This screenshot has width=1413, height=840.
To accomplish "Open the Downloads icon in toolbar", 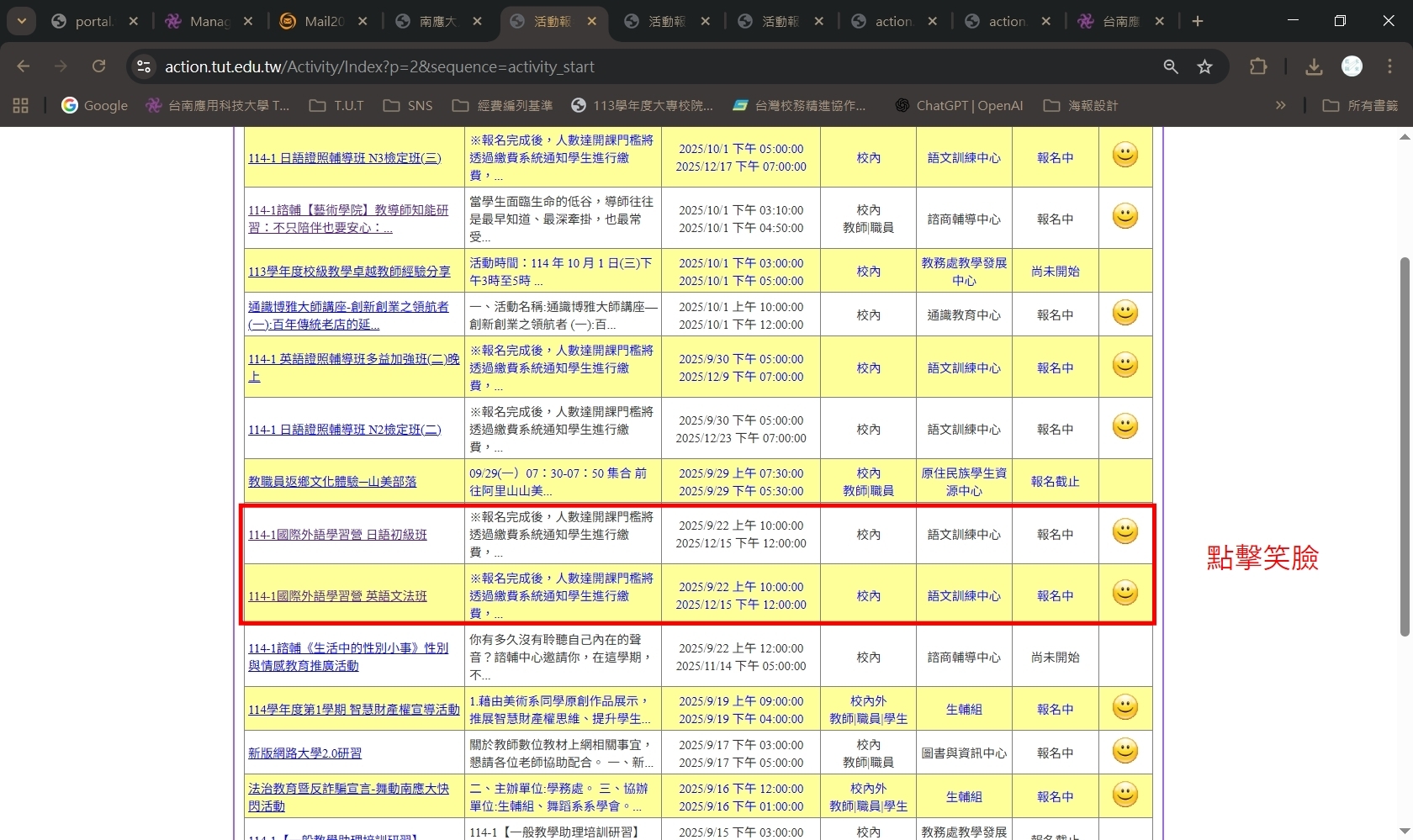I will pyautogui.click(x=1313, y=66).
